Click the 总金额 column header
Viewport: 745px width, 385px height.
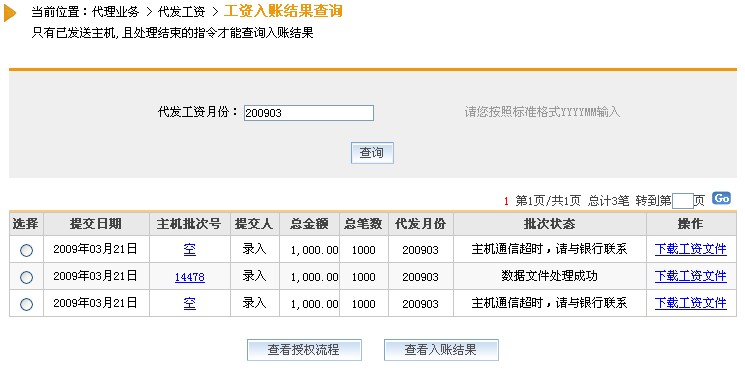pos(309,224)
